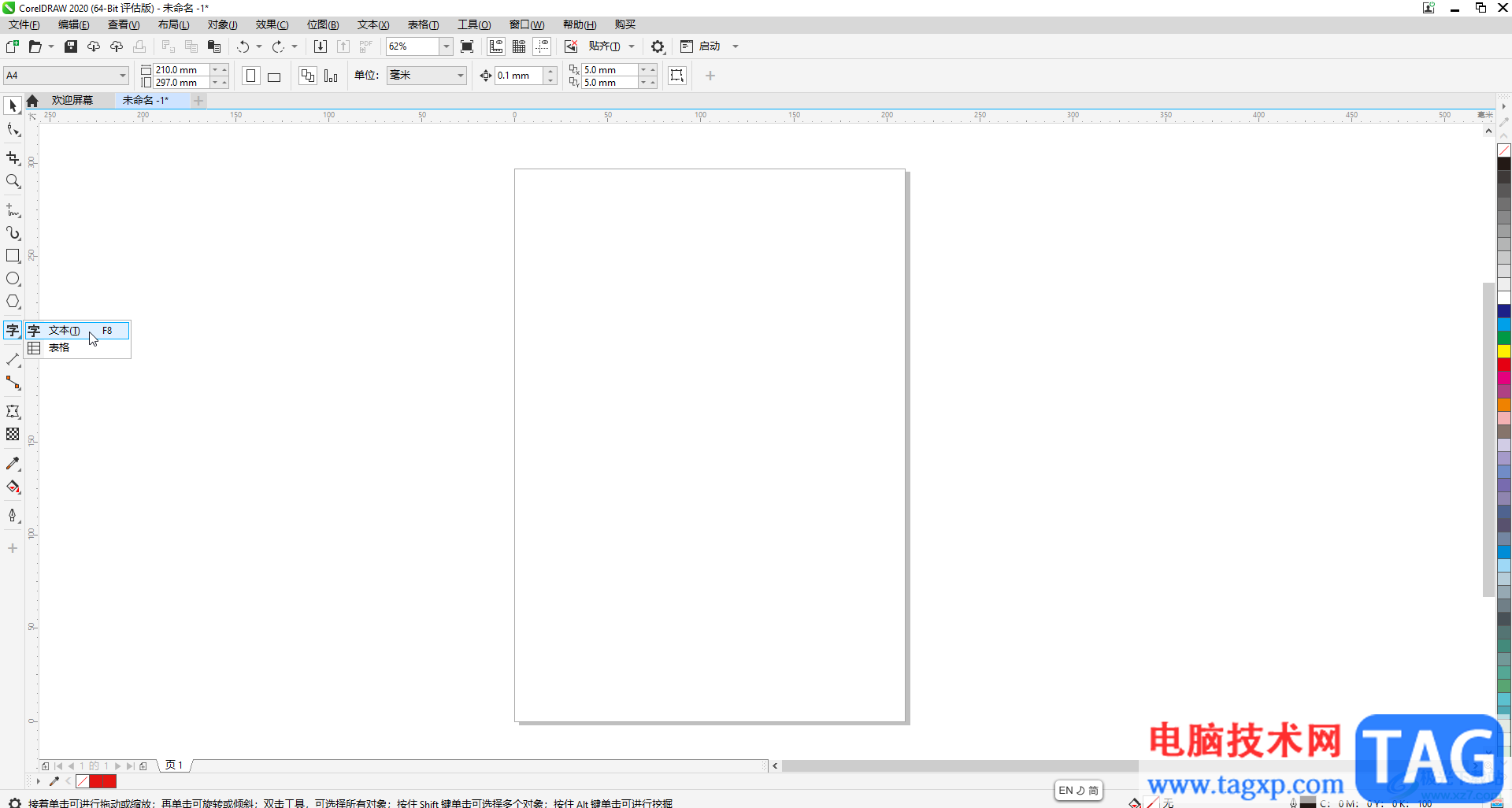Toggle Show grid button
The image size is (1512, 808).
click(519, 46)
